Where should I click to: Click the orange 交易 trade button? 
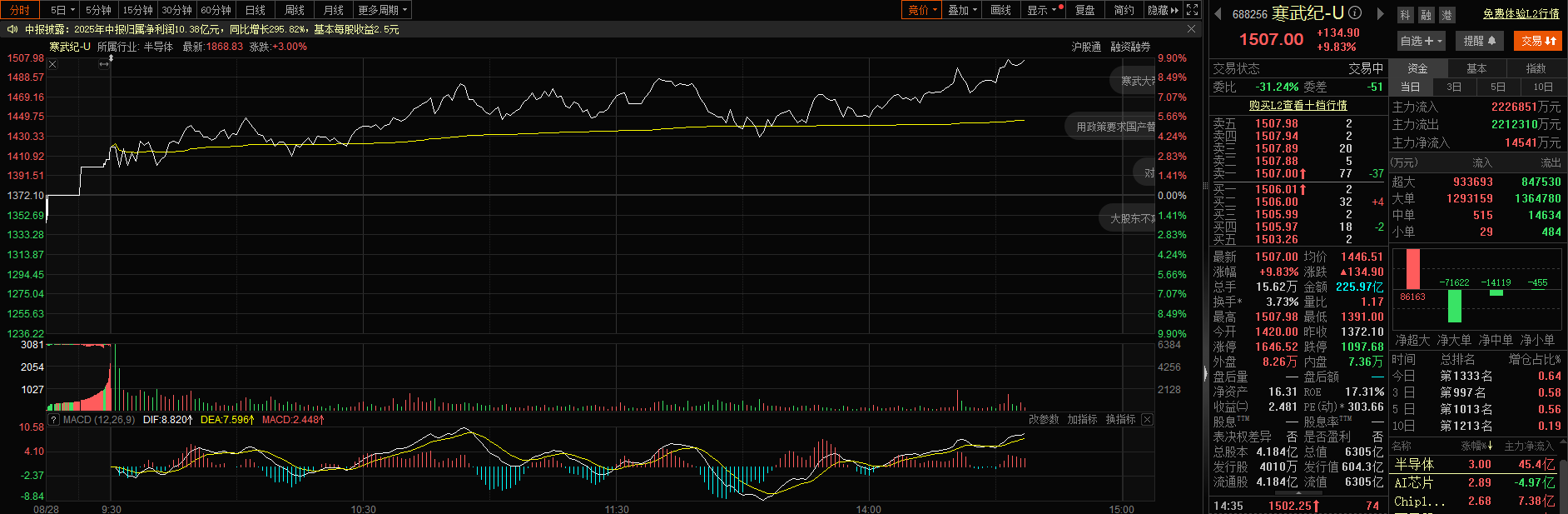click(x=1538, y=41)
